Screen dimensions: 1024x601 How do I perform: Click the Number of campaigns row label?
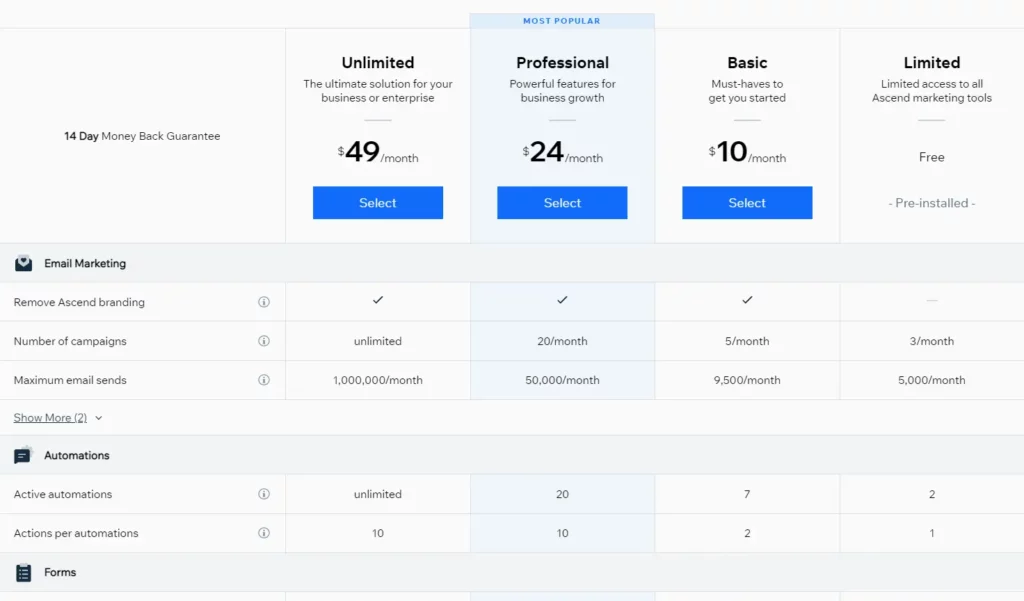(70, 341)
